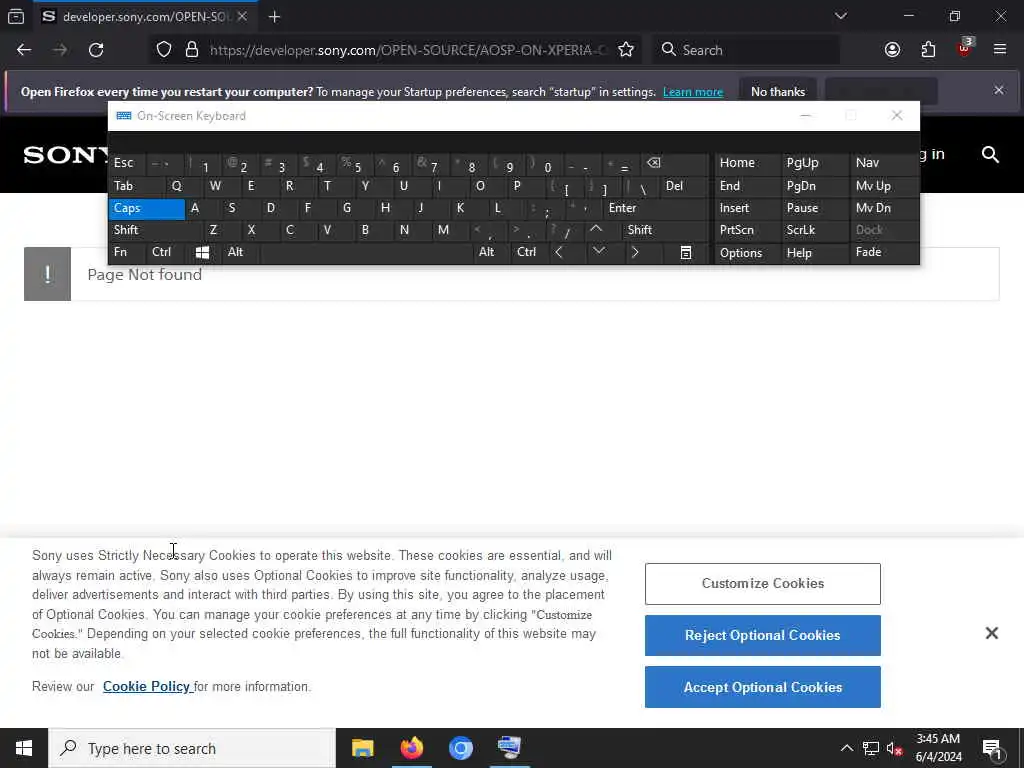Viewport: 1024px width, 768px height.
Task: Click the down arrow key
Action: [599, 251]
